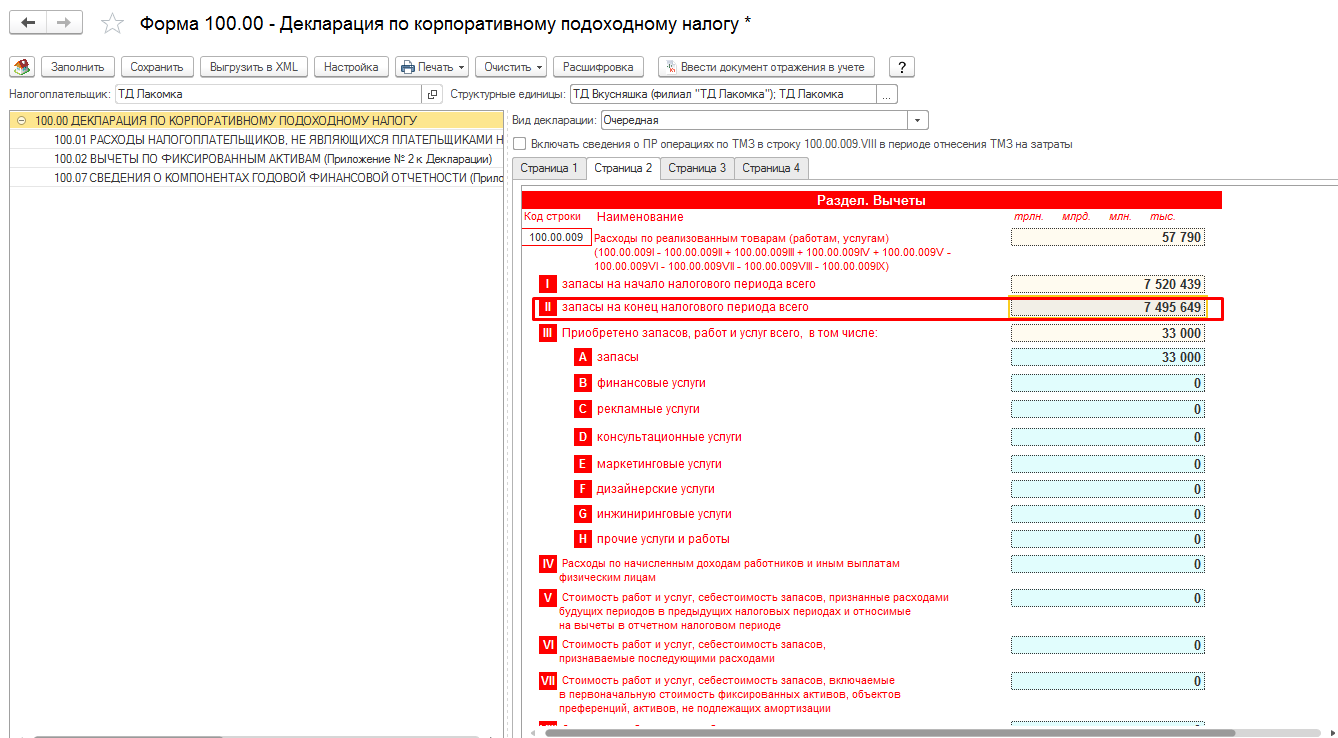This screenshot has width=1338, height=738.
Task: Click the row VI value field
Action: (x=1107, y=646)
